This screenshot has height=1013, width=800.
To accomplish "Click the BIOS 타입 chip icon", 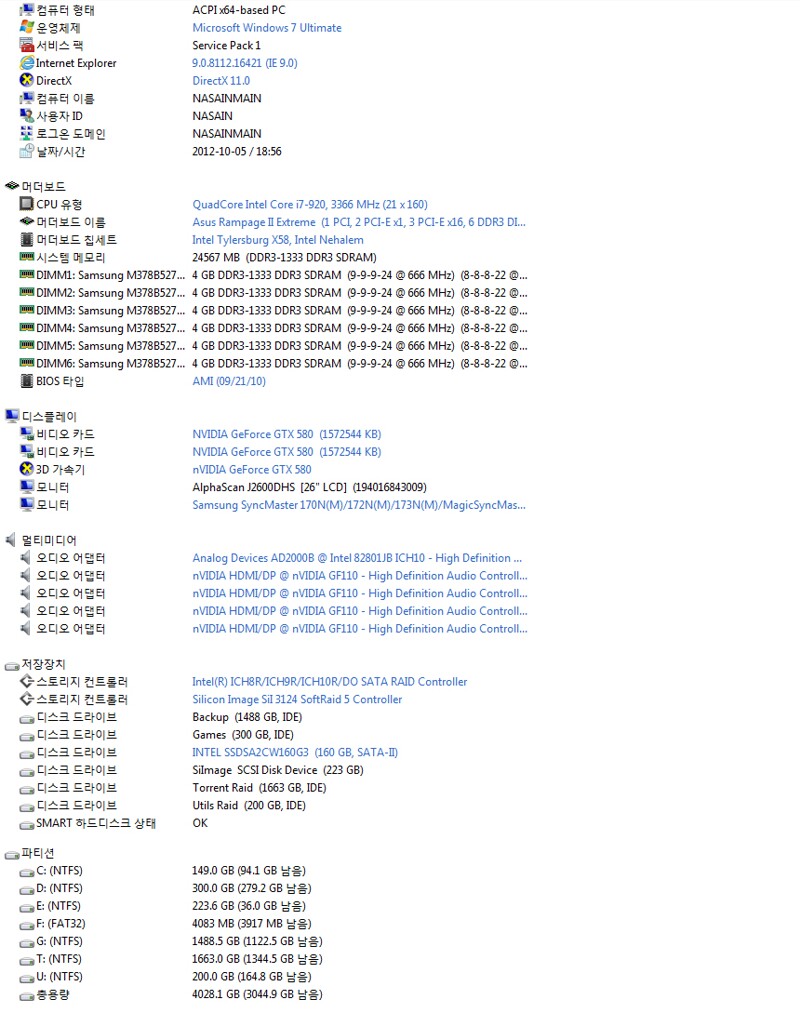I will [26, 381].
